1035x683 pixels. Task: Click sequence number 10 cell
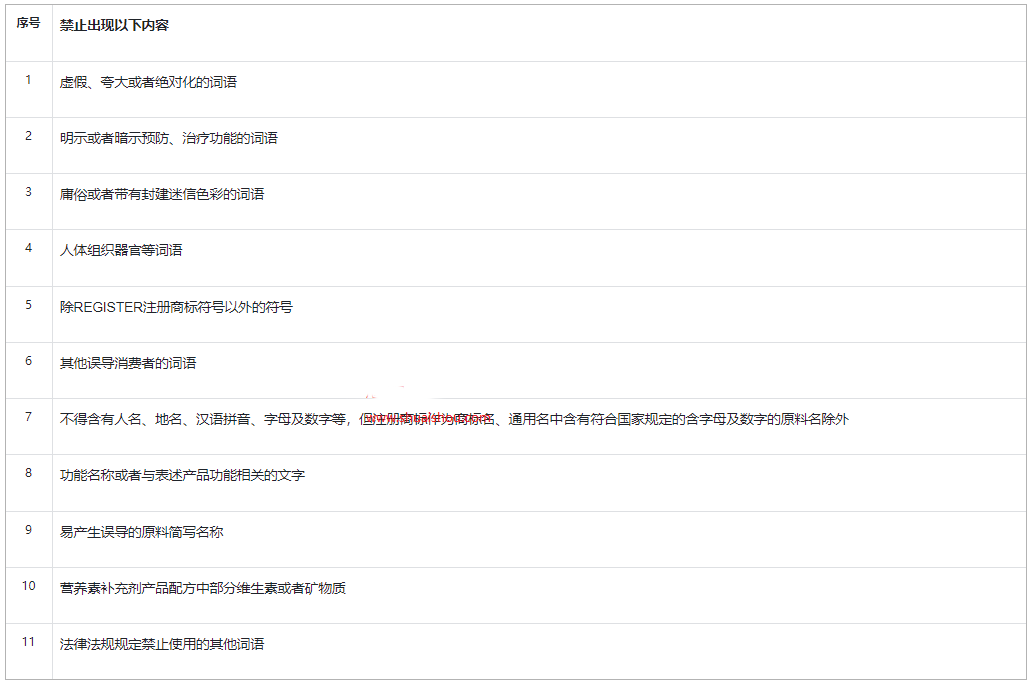click(28, 585)
